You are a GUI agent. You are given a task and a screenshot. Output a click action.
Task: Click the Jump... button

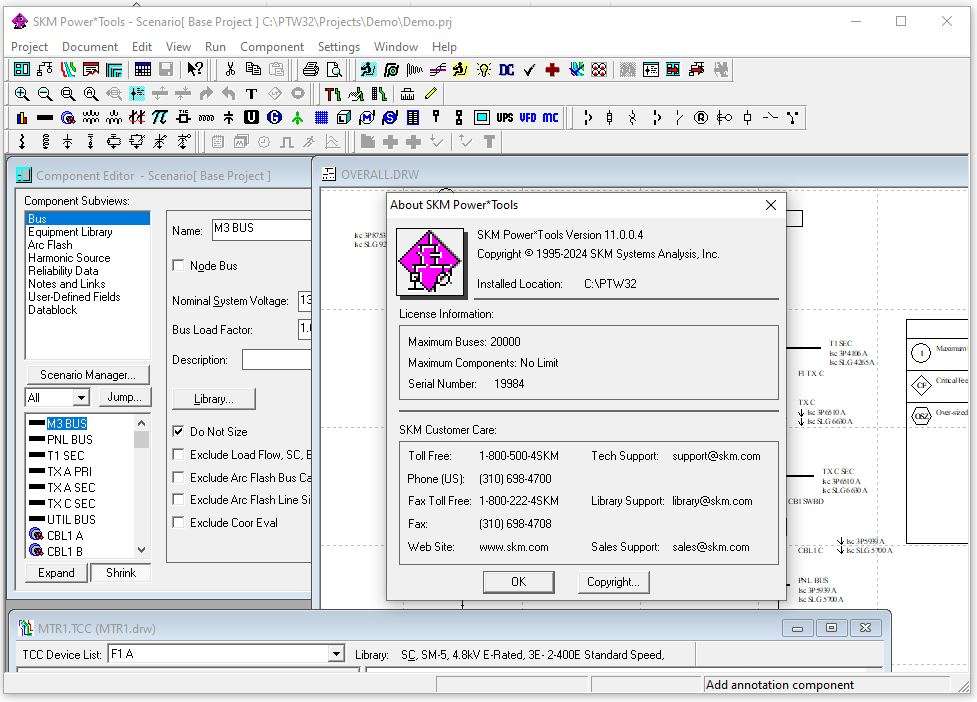tap(124, 397)
